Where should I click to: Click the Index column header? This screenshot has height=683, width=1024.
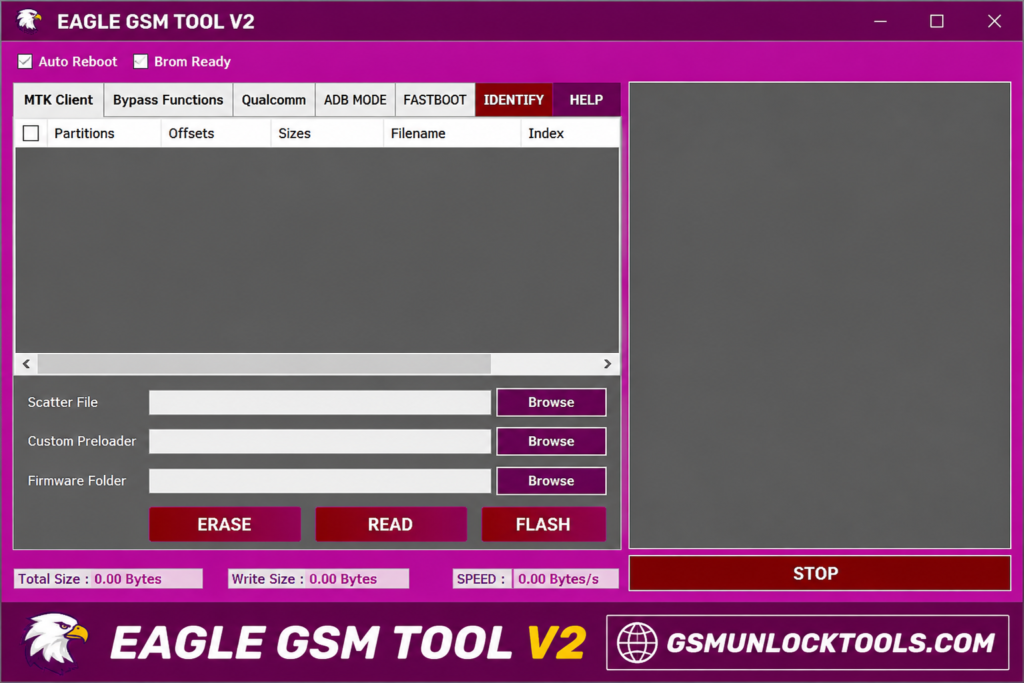[x=570, y=133]
